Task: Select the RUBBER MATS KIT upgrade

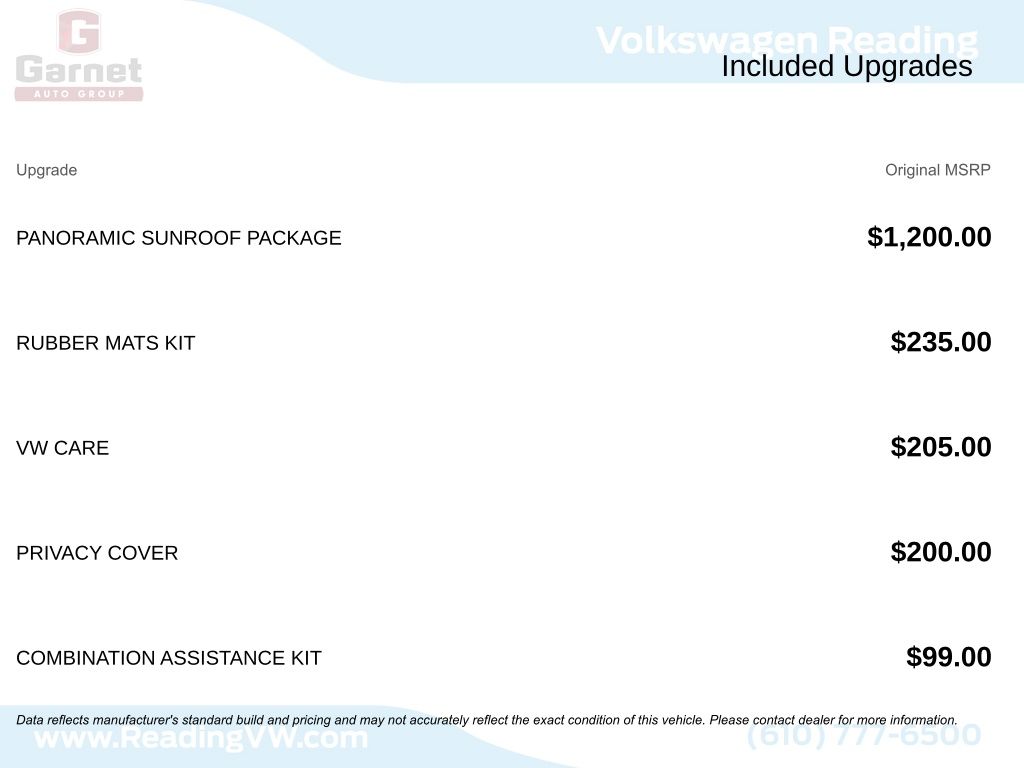Action: (105, 343)
